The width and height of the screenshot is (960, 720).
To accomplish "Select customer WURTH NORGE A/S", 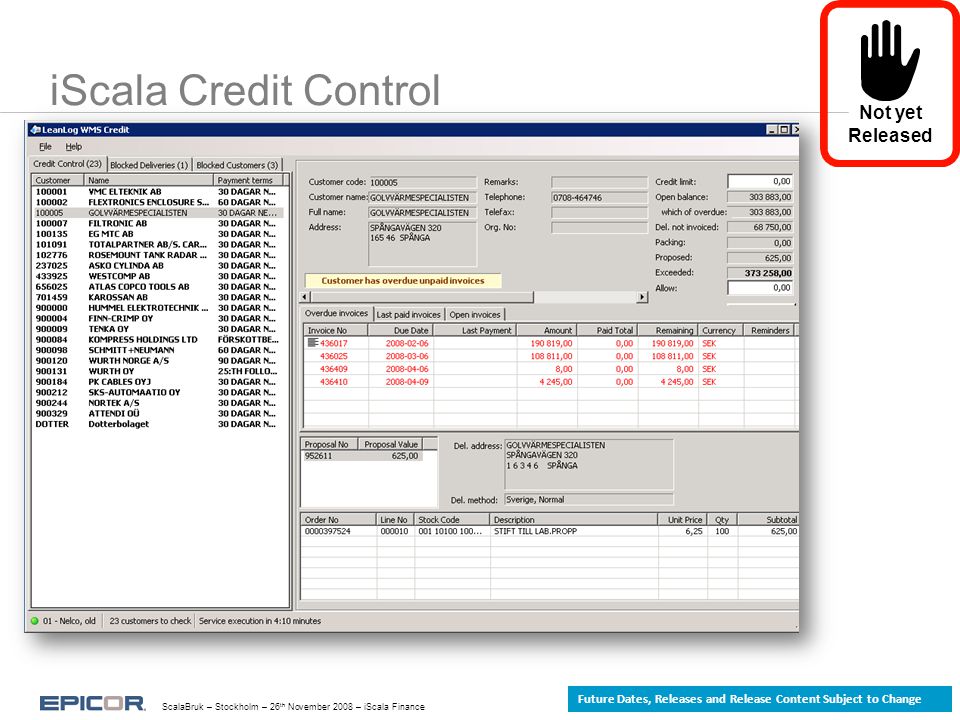I will [158, 361].
